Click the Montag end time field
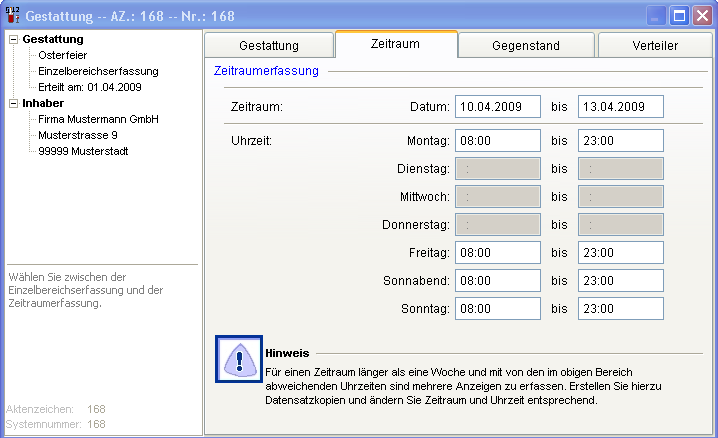This screenshot has height=438, width=718. pyautogui.click(x=620, y=141)
